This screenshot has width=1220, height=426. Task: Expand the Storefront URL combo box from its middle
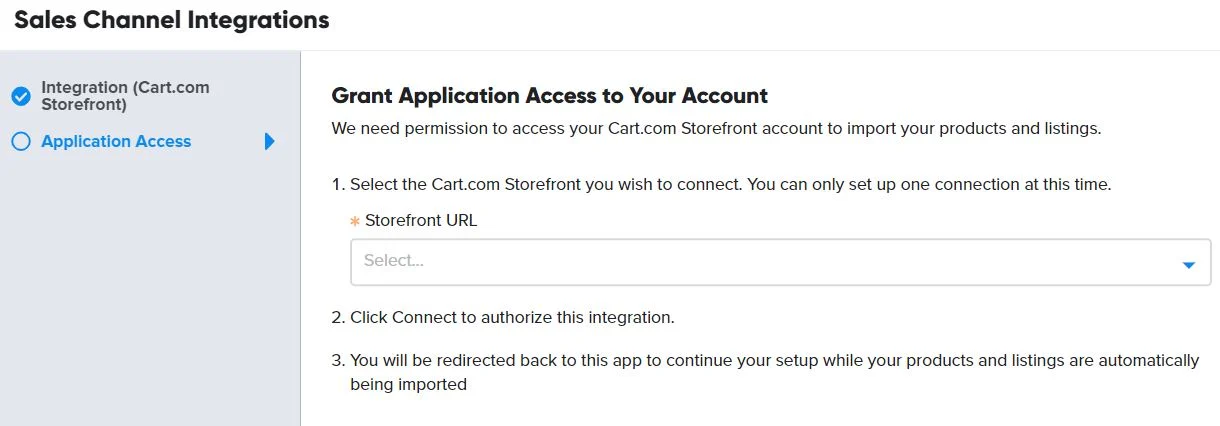780,262
